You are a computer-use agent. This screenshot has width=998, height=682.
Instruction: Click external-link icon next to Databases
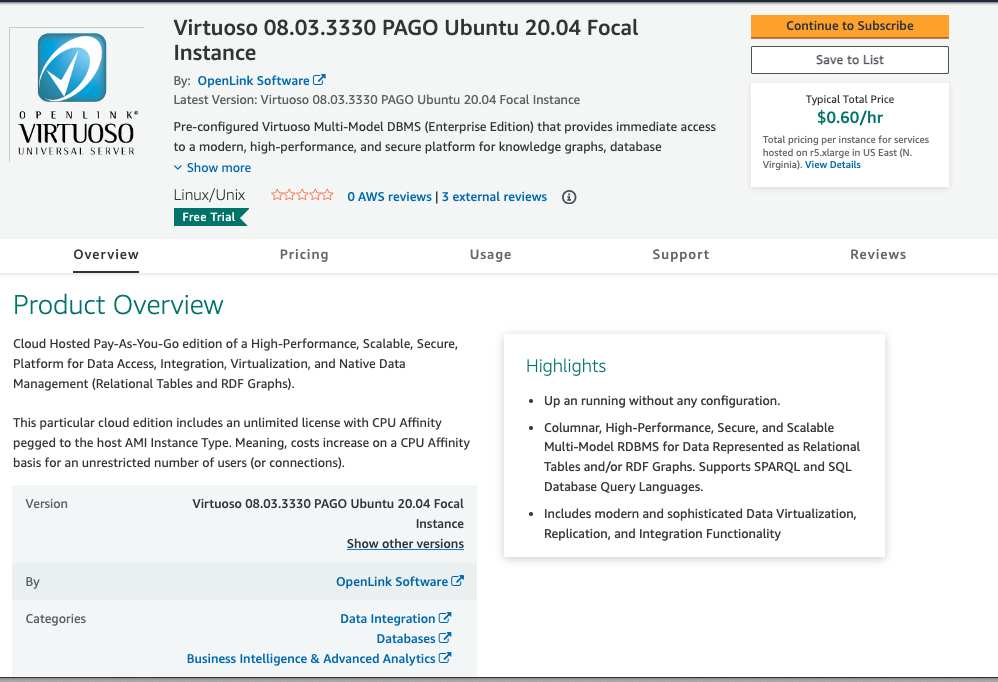[x=445, y=637]
